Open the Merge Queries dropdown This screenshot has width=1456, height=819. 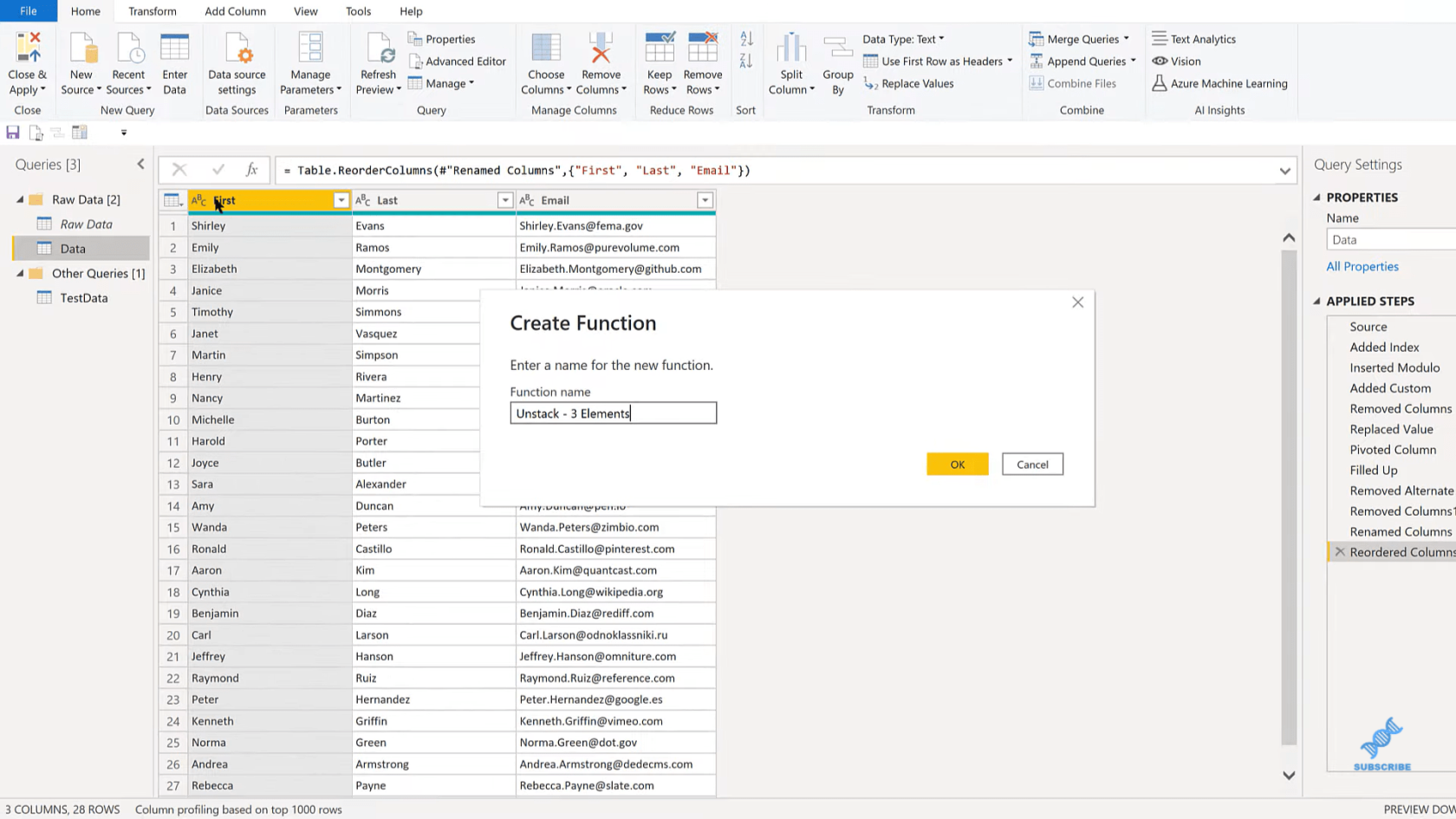pyautogui.click(x=1078, y=39)
